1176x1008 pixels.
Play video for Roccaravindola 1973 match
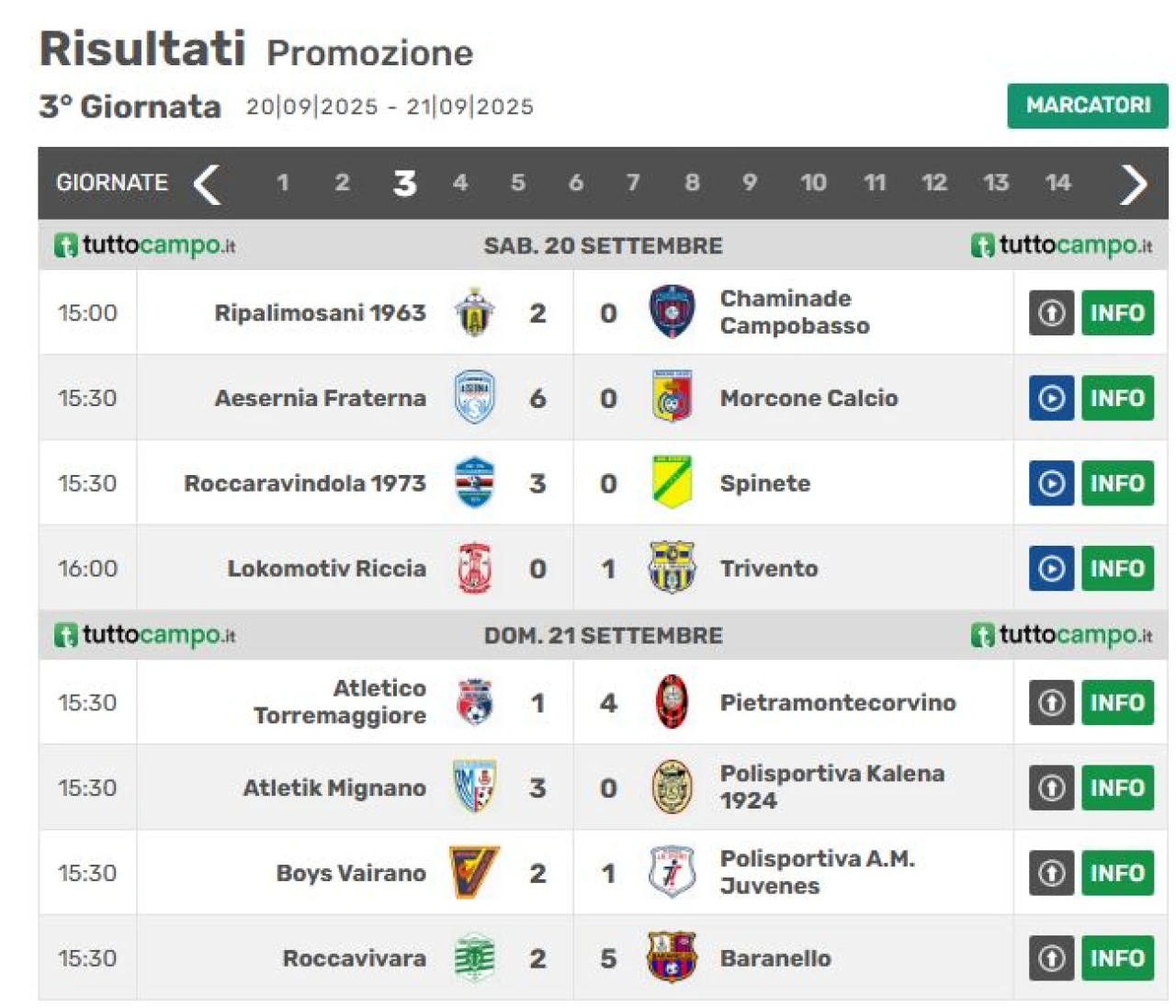pyautogui.click(x=1051, y=483)
